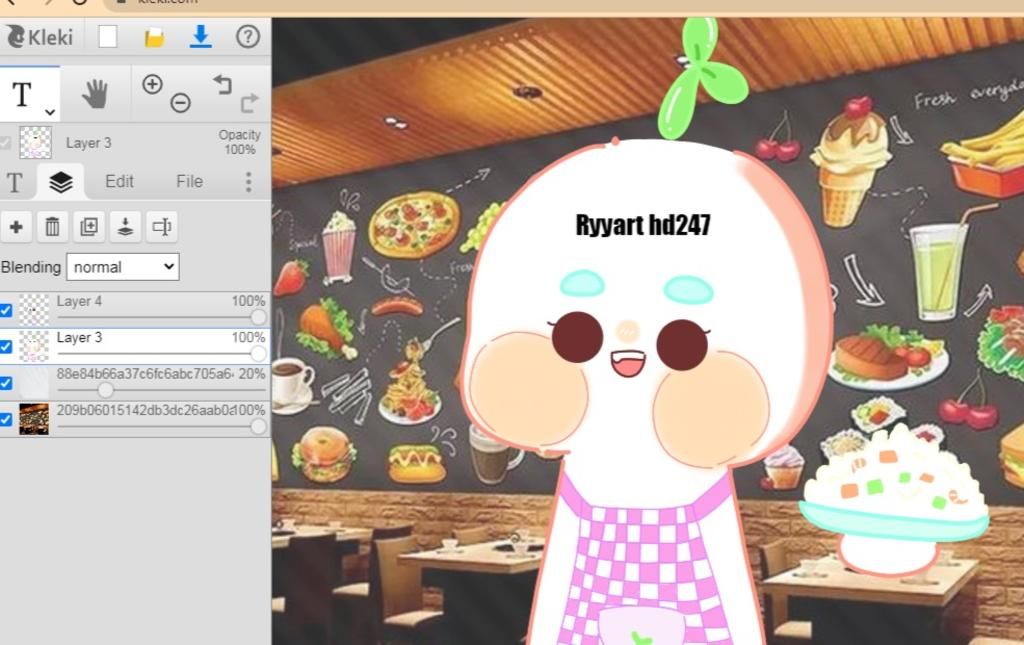Click the Opacity 100% label in the top panel
The height and width of the screenshot is (645, 1024).
tap(240, 142)
